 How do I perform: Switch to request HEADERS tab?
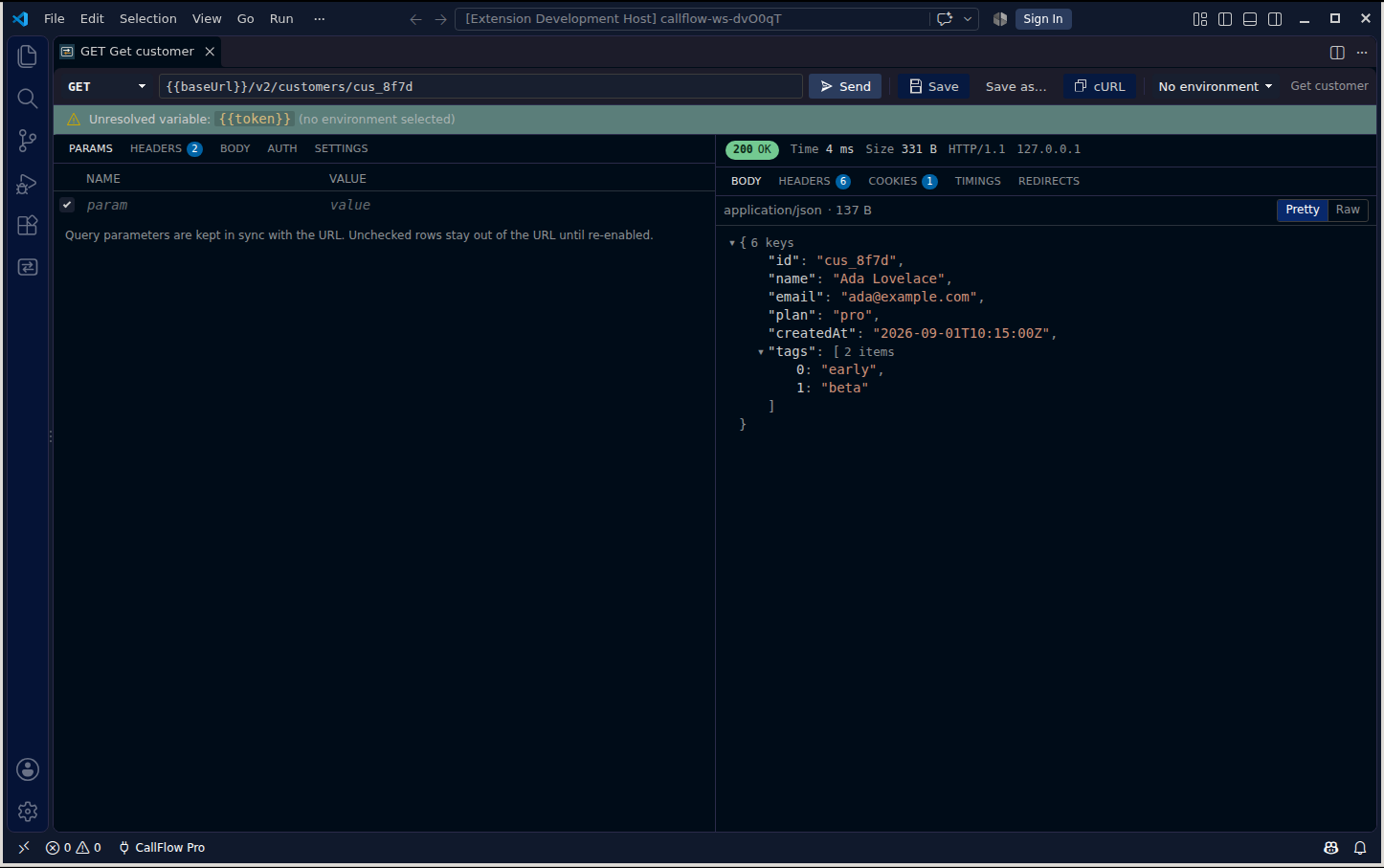pos(166,148)
